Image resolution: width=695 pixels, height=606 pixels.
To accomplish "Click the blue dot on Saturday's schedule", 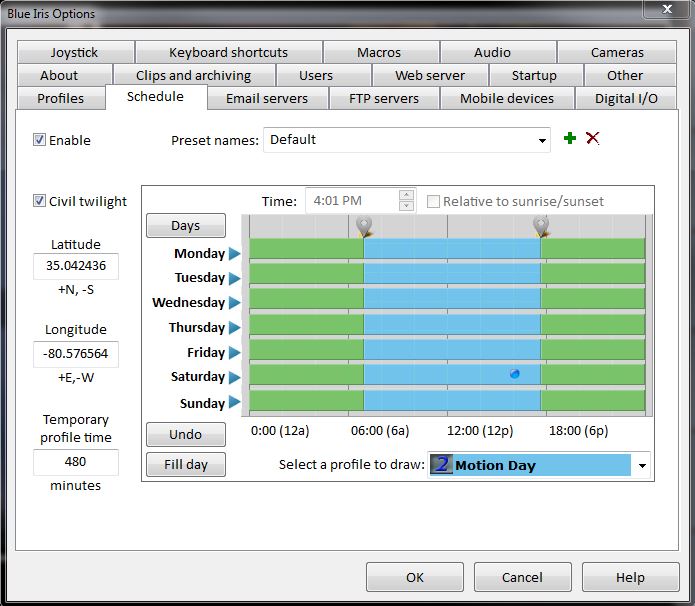I will (x=515, y=374).
